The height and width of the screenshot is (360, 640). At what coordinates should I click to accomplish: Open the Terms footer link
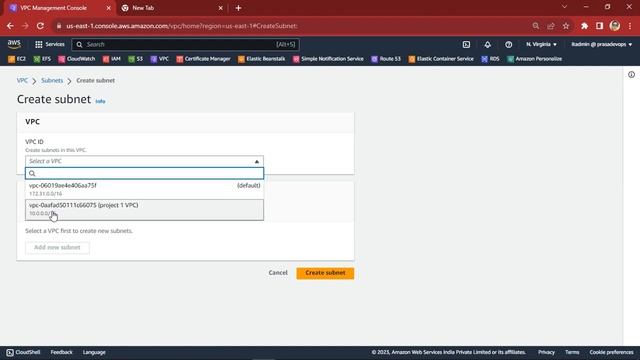pos(572,352)
